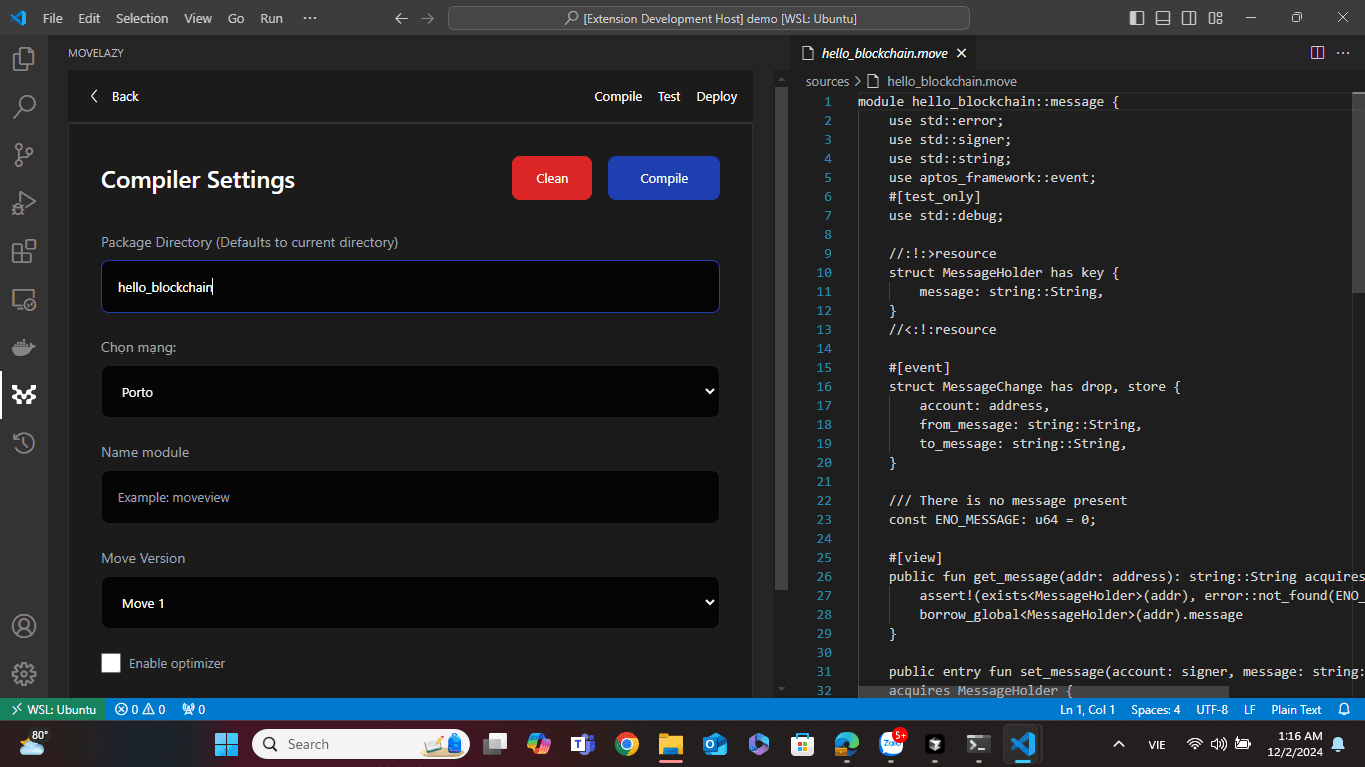Click the command center search box
Image resolution: width=1365 pixels, height=767 pixels.
(x=709, y=18)
